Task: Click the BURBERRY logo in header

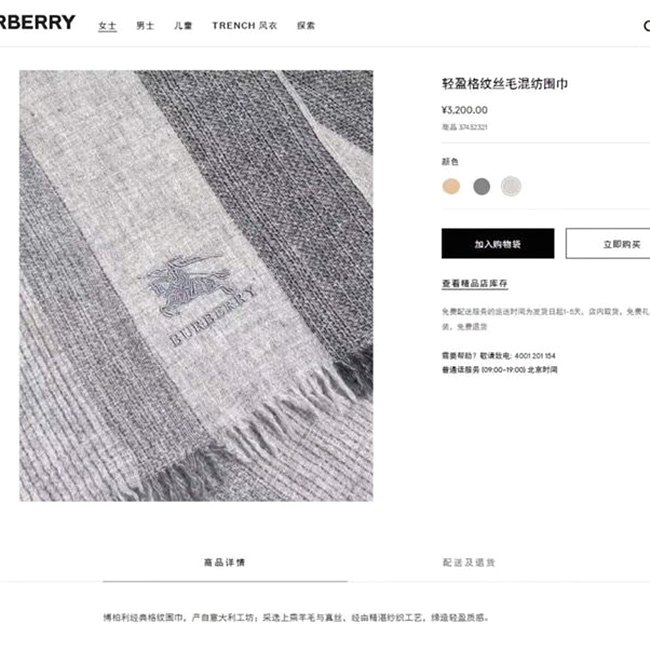Action: (37, 22)
